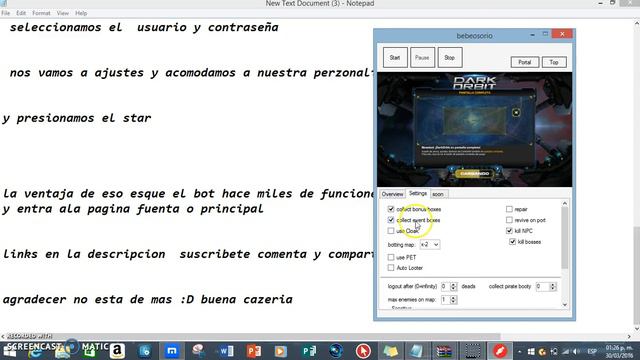Open the volume speaker tray icon

[576, 351]
